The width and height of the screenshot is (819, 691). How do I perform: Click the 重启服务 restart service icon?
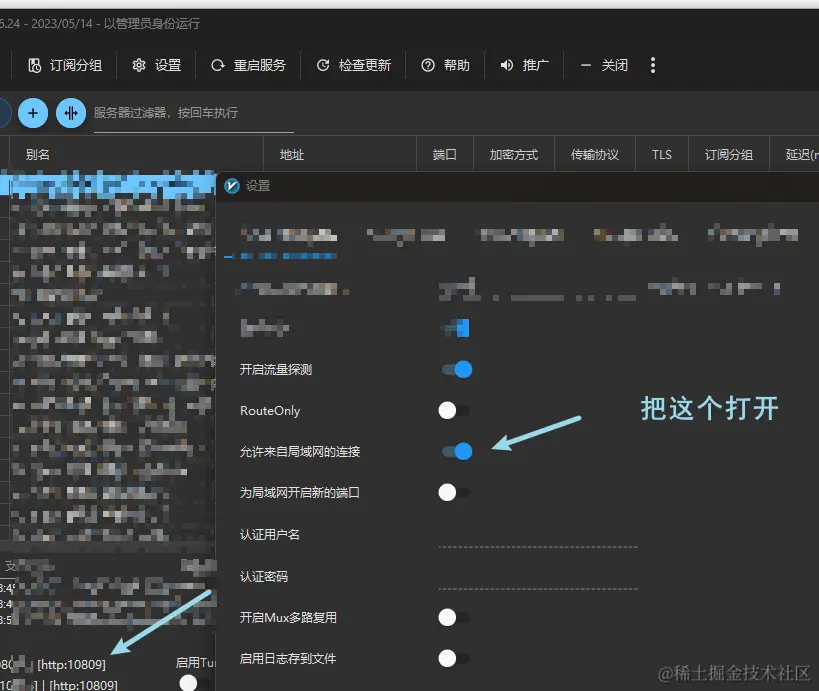coord(217,65)
